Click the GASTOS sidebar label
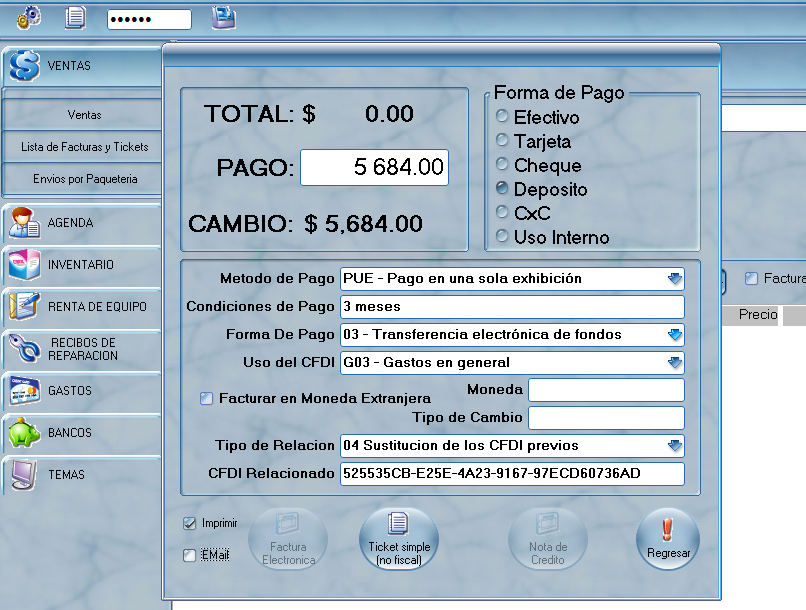The width and height of the screenshot is (806, 610). (x=70, y=391)
